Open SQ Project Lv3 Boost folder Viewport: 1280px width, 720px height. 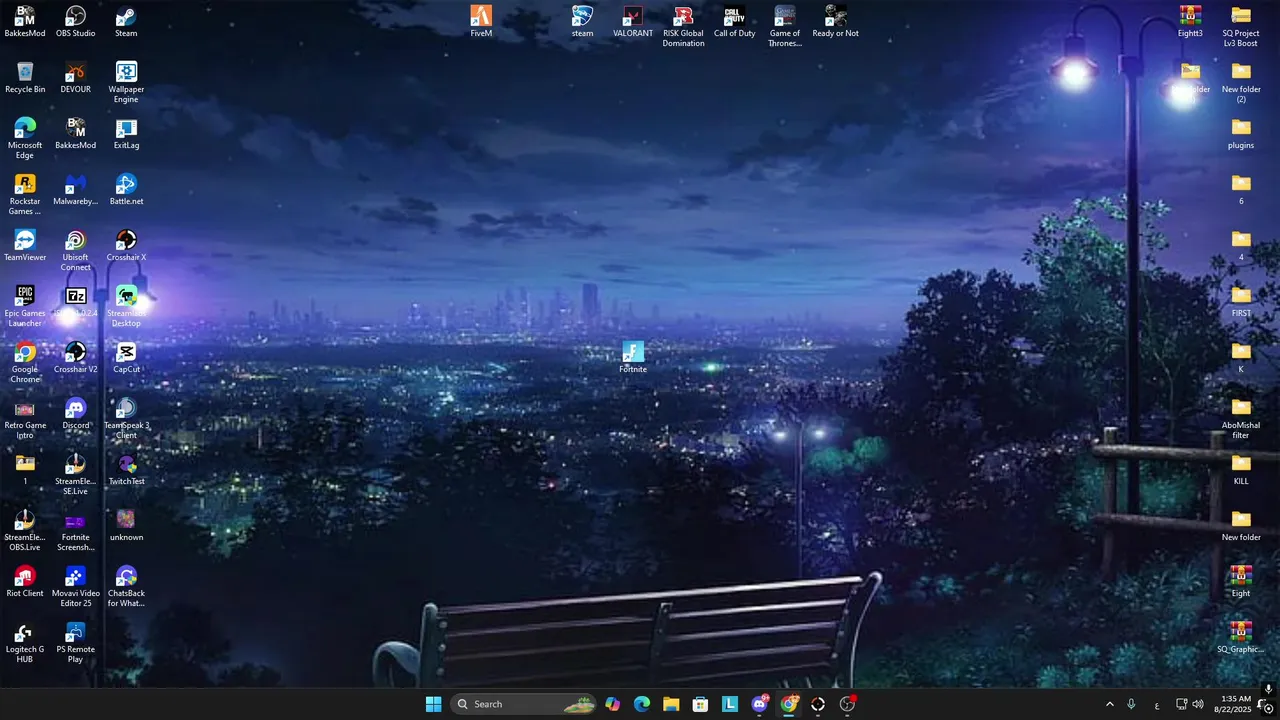coord(1241,27)
